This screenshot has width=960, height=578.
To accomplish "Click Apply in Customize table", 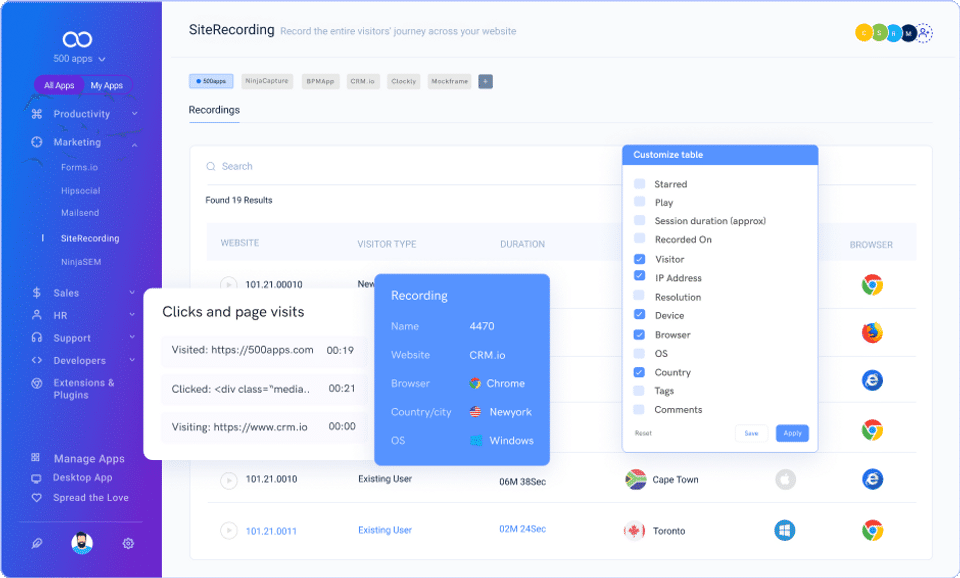I will tap(792, 433).
